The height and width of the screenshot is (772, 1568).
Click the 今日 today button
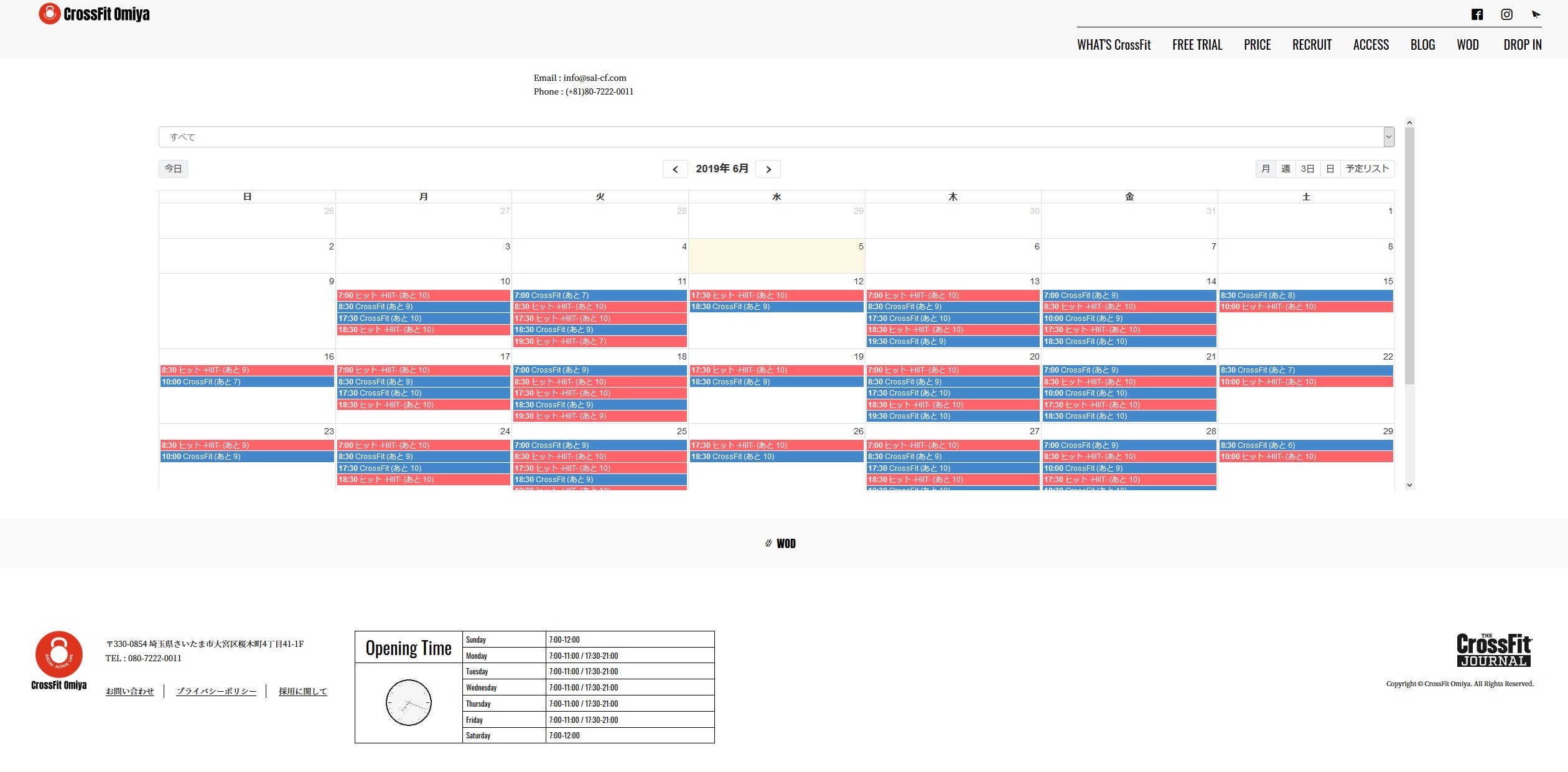click(x=173, y=169)
